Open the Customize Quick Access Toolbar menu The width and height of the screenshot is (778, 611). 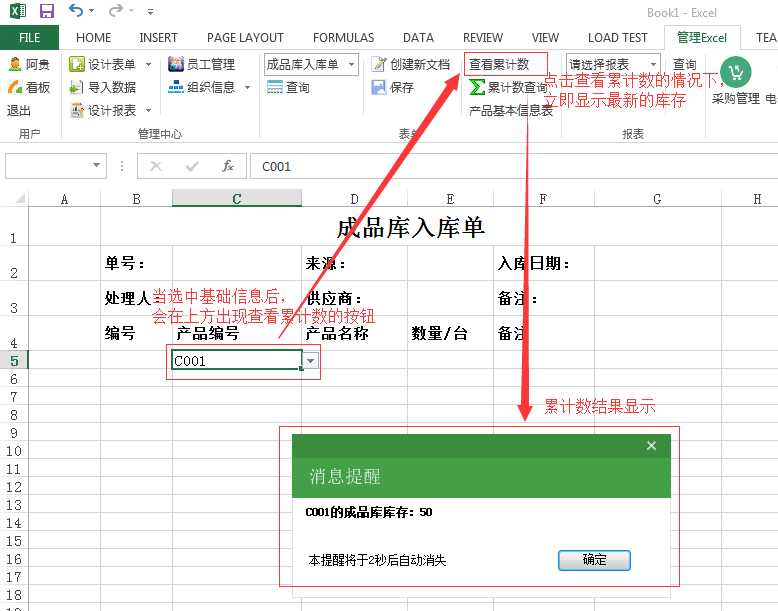(x=150, y=11)
